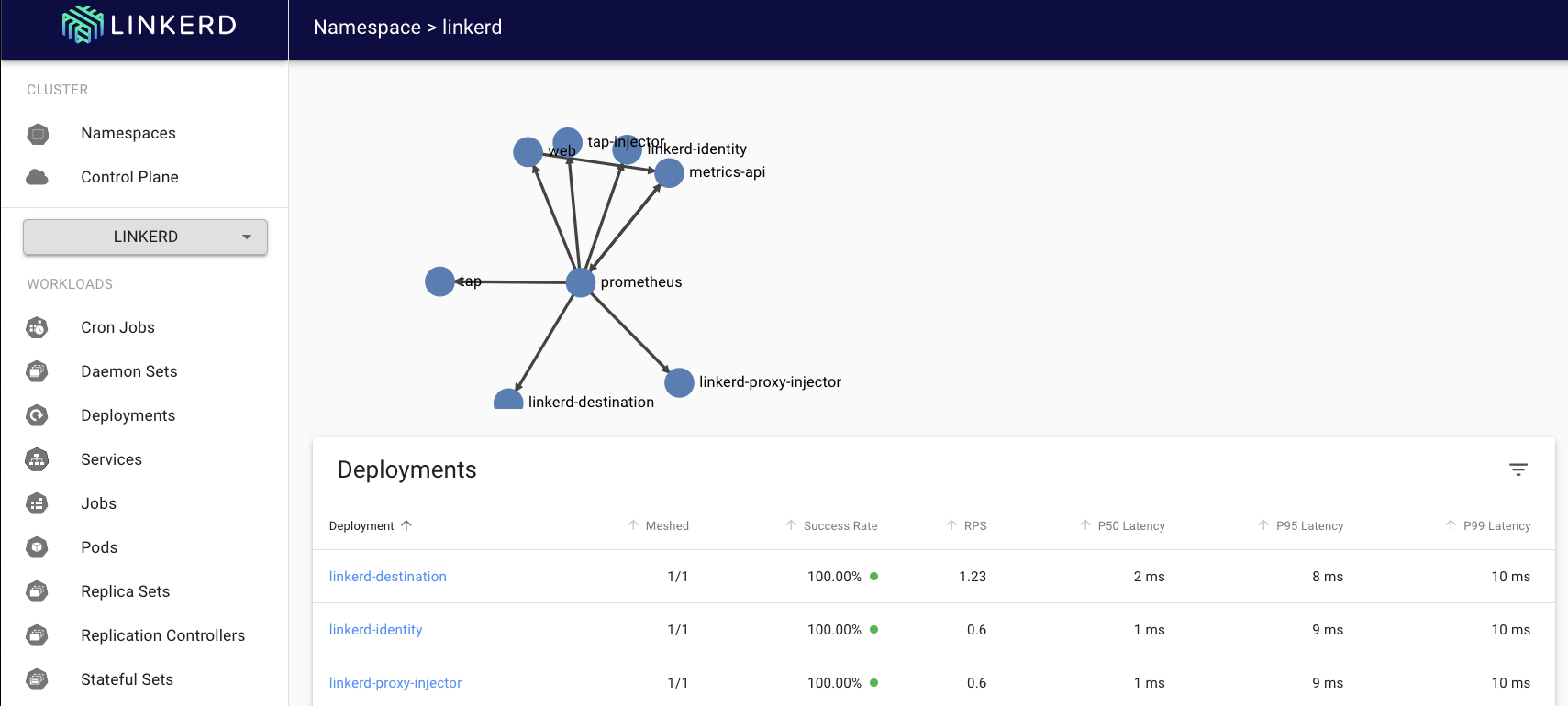Click the Cron Jobs sidebar icon

tap(38, 327)
